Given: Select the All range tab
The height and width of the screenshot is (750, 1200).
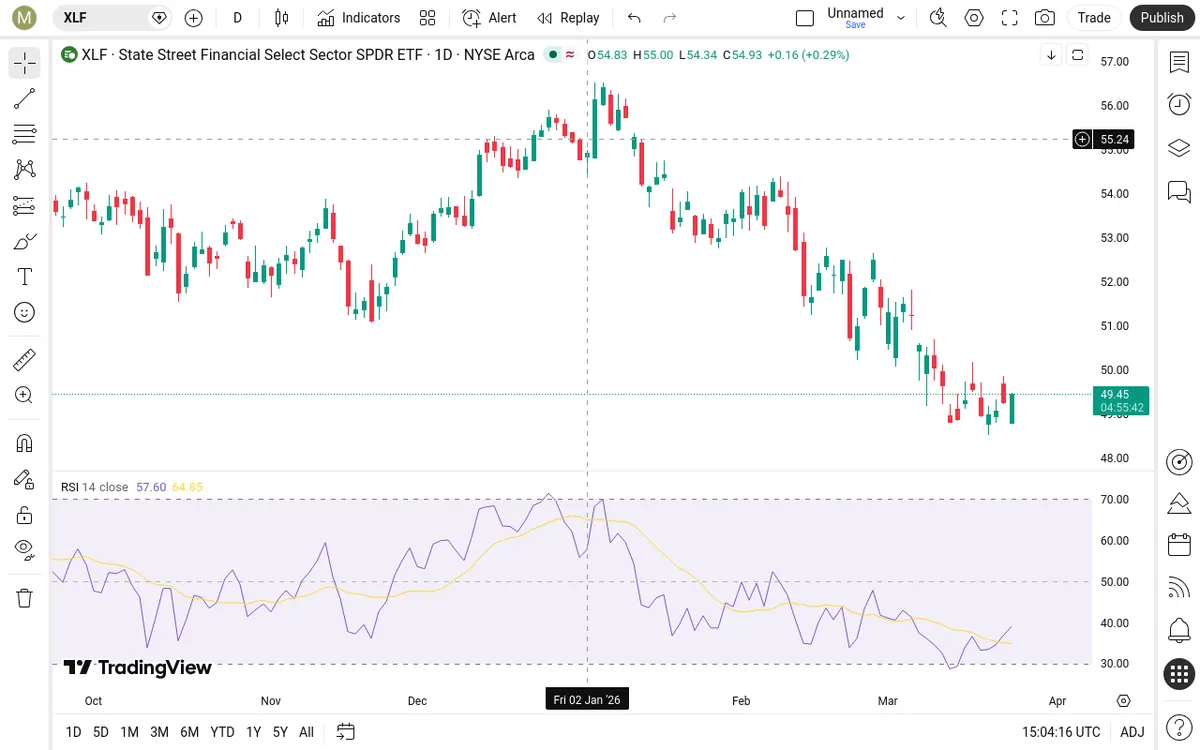Looking at the screenshot, I should [306, 732].
